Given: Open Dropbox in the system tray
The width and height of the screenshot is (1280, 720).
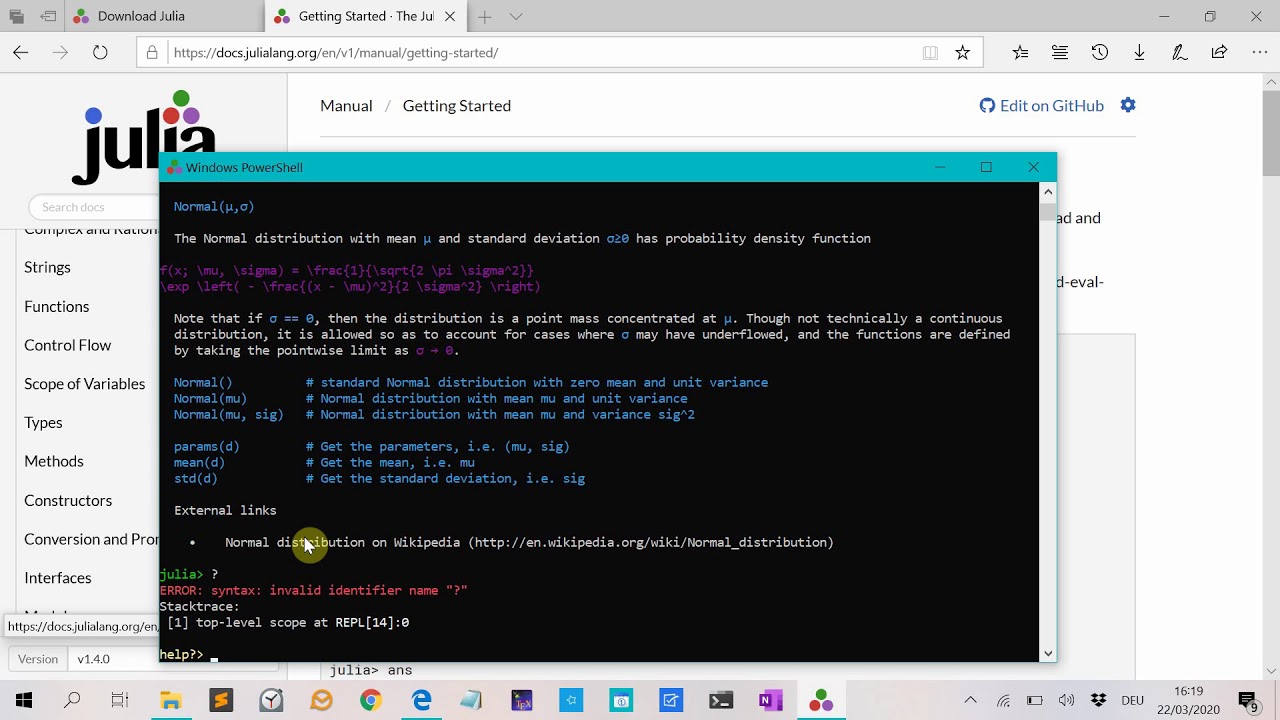Looking at the screenshot, I should [1099, 700].
